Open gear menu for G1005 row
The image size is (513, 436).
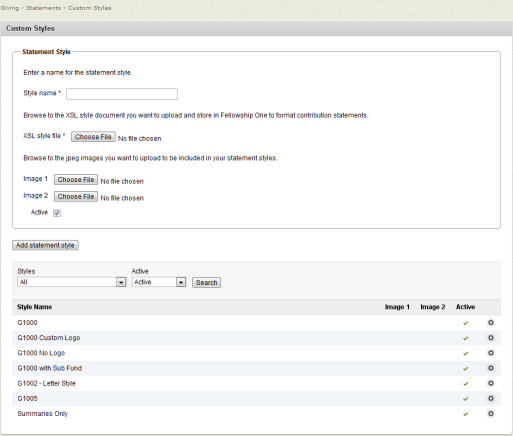491,398
